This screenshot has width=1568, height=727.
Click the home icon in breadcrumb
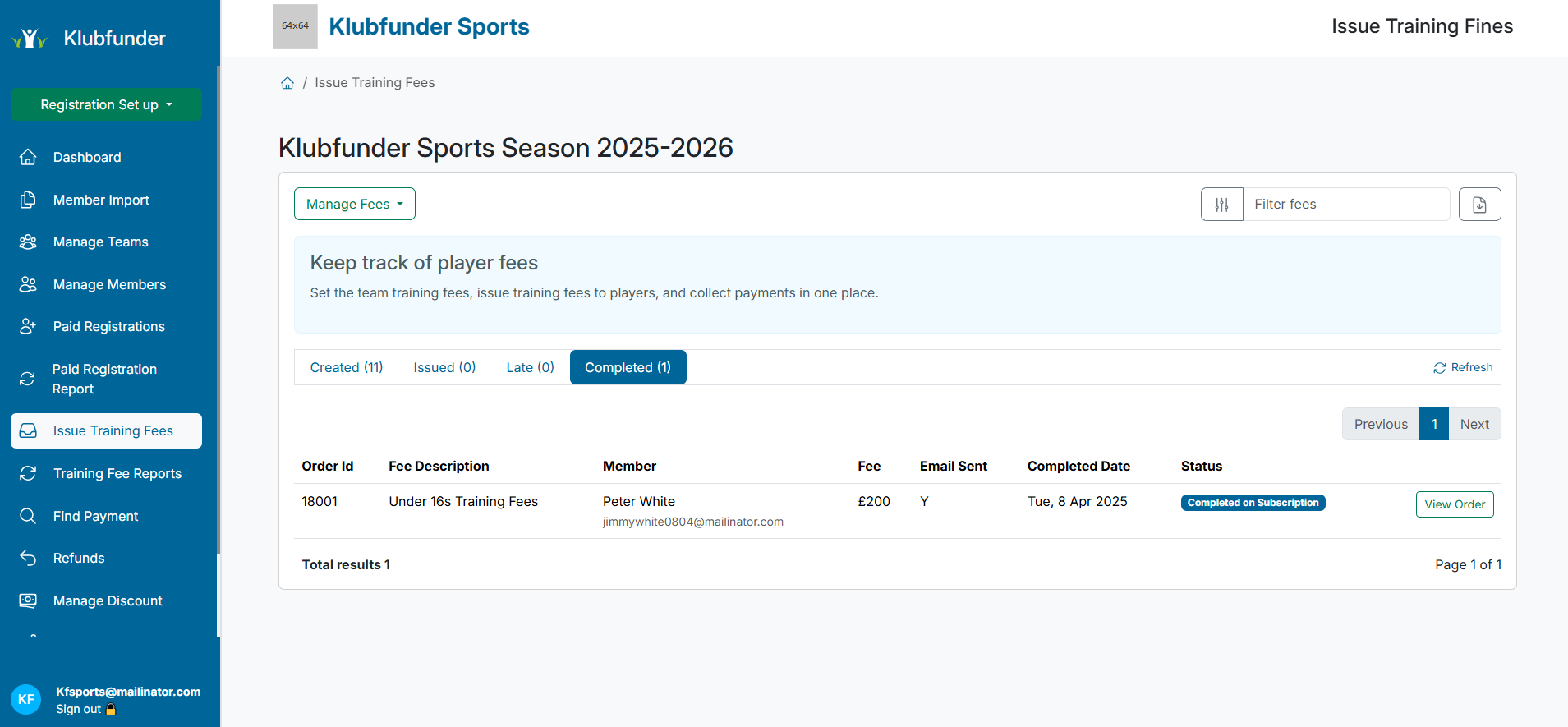pyautogui.click(x=287, y=83)
